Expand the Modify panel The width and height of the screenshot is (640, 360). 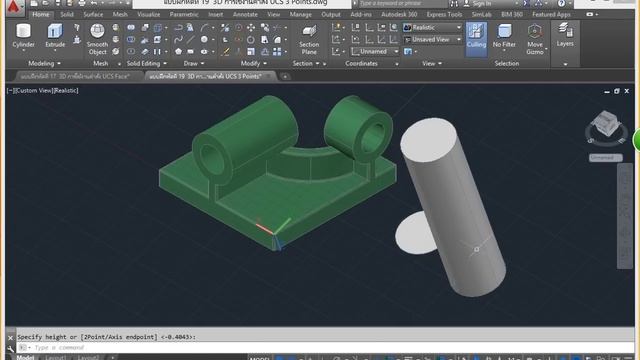pos(254,63)
